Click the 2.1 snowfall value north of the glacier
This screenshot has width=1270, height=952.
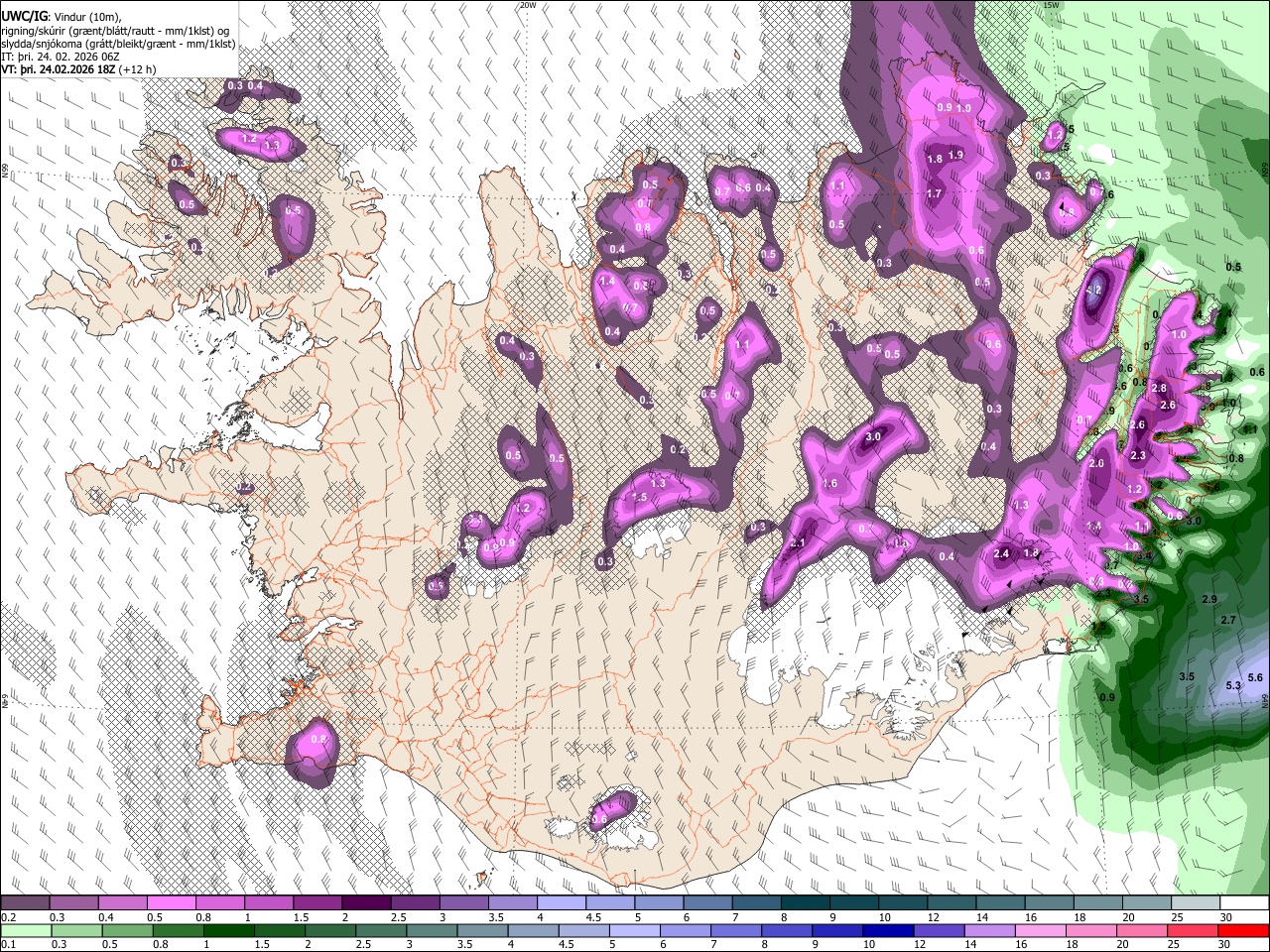[x=798, y=543]
